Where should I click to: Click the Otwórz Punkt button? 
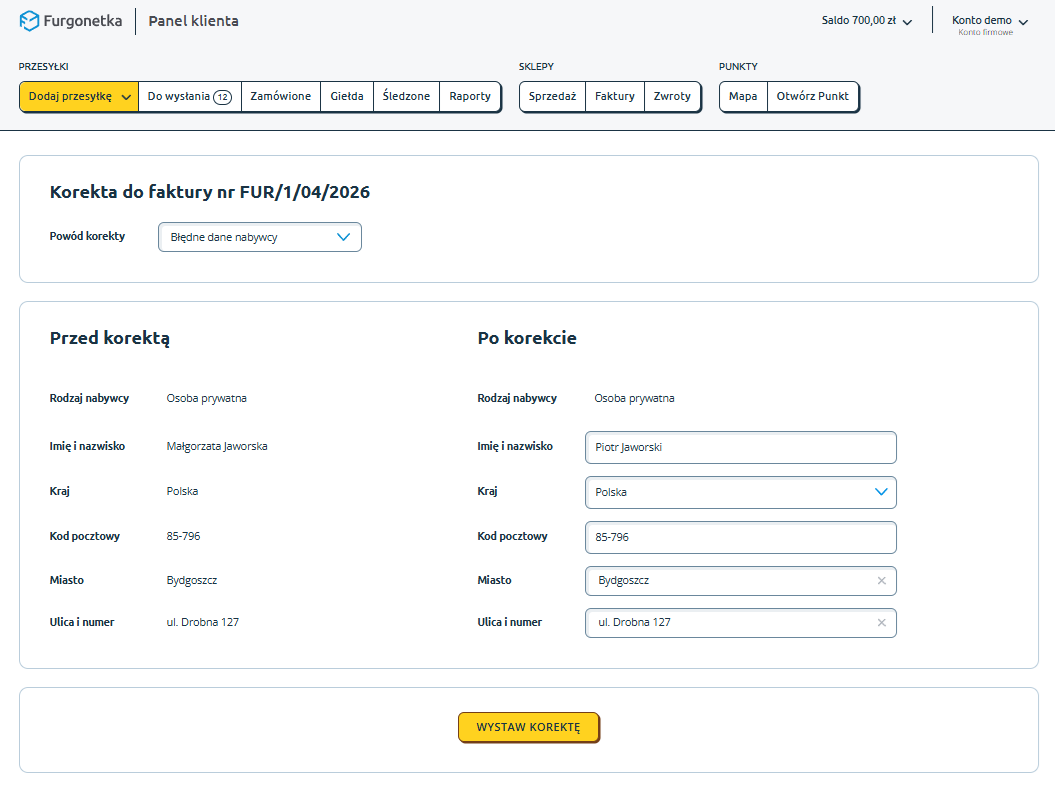pyautogui.click(x=812, y=97)
